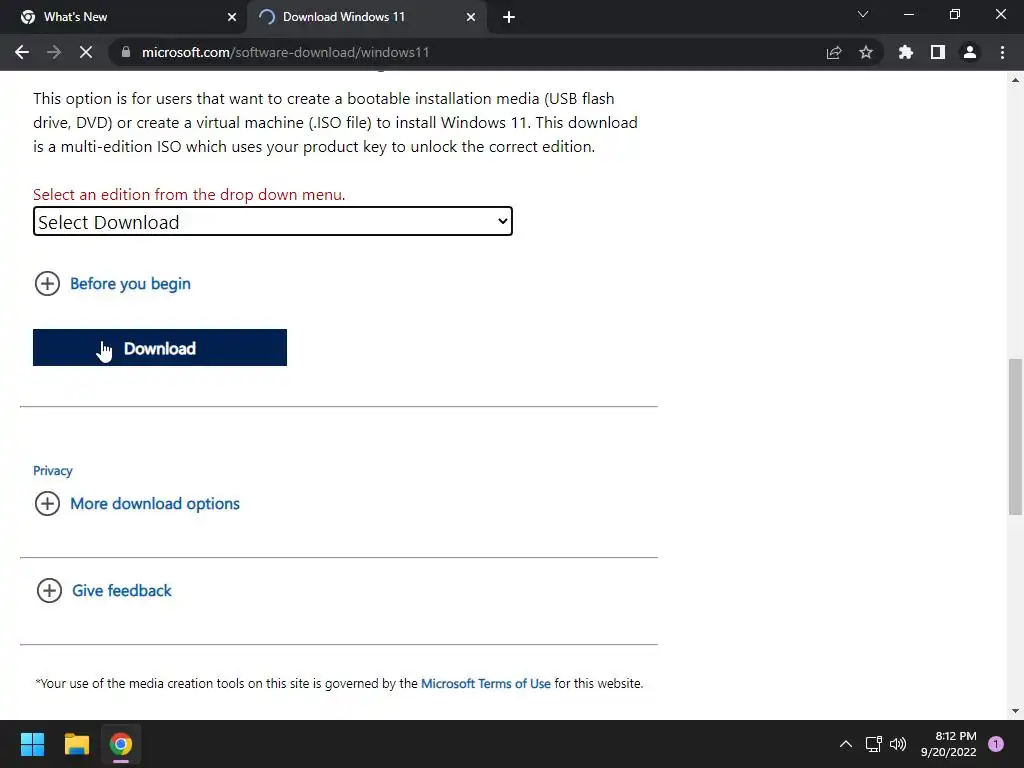Click the scrollbar up arrow
The image size is (1024, 768).
1015,80
